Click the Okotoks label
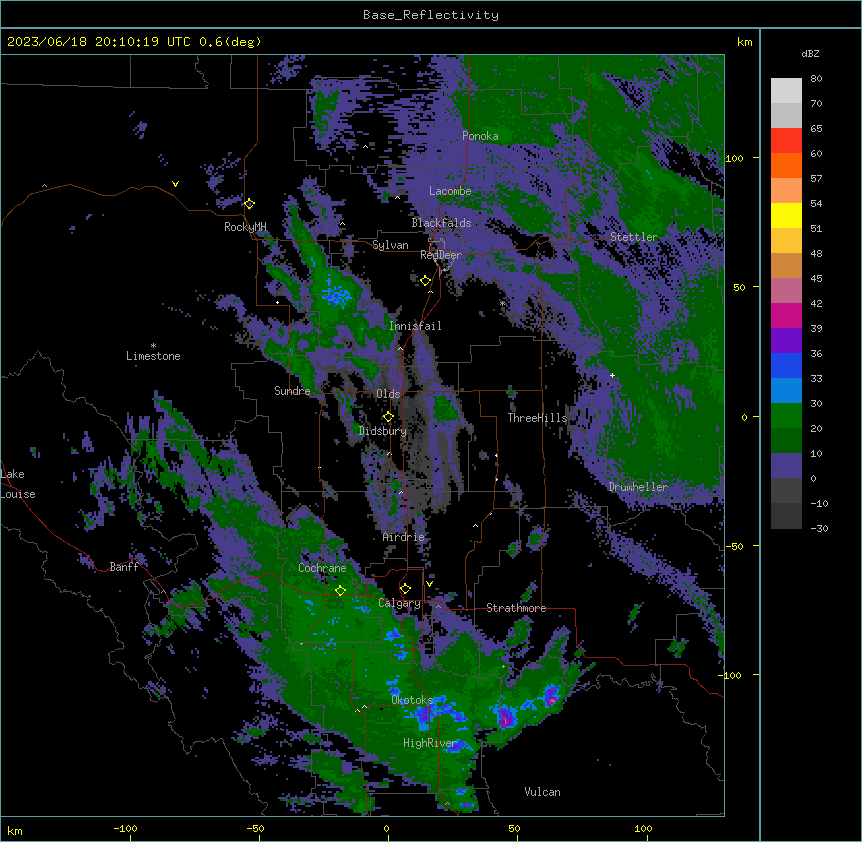This screenshot has height=842, width=862. click(412, 700)
